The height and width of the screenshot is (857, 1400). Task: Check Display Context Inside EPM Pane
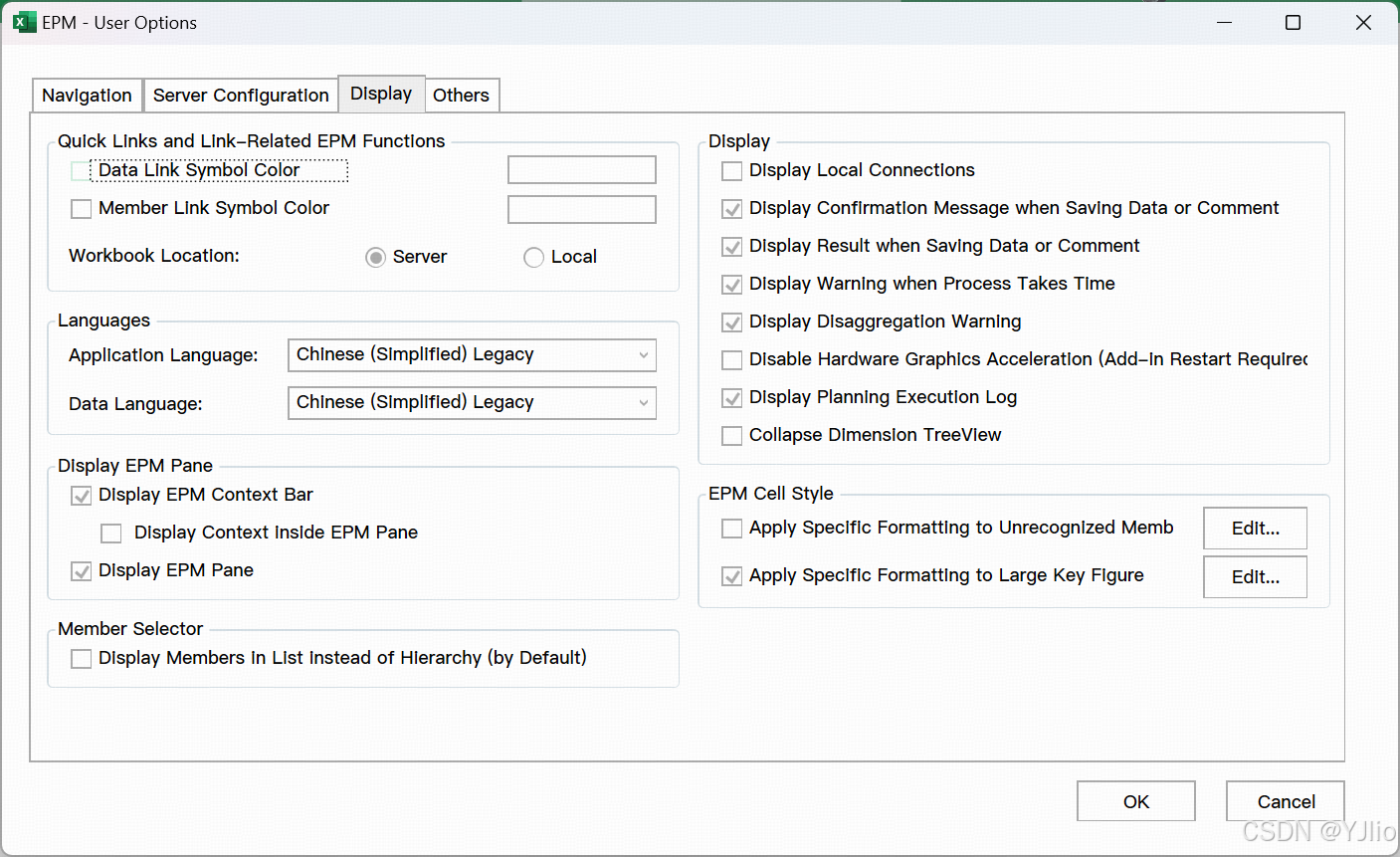coord(111,534)
